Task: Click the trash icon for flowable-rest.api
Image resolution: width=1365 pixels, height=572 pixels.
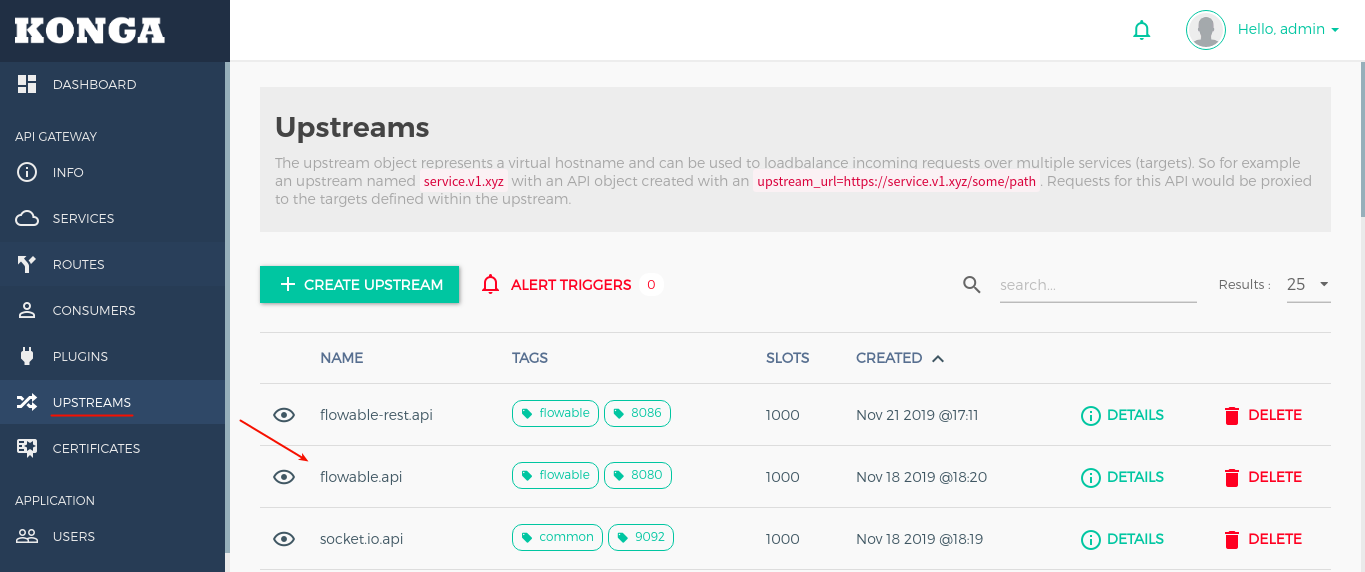Action: coord(1232,415)
